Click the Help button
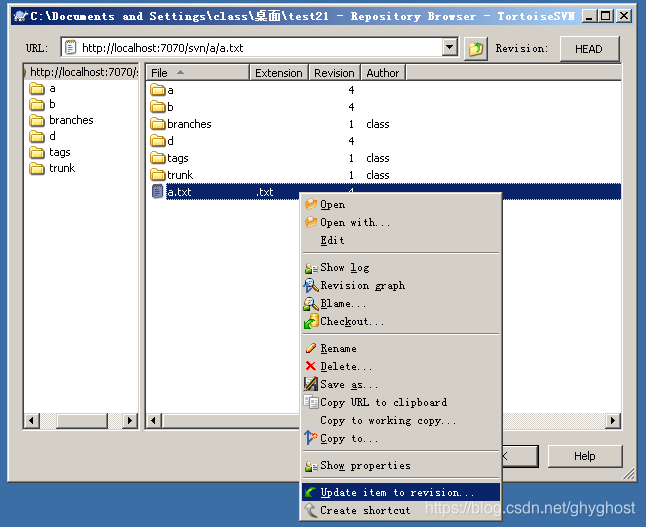Viewport: 646px width, 527px height. click(585, 456)
